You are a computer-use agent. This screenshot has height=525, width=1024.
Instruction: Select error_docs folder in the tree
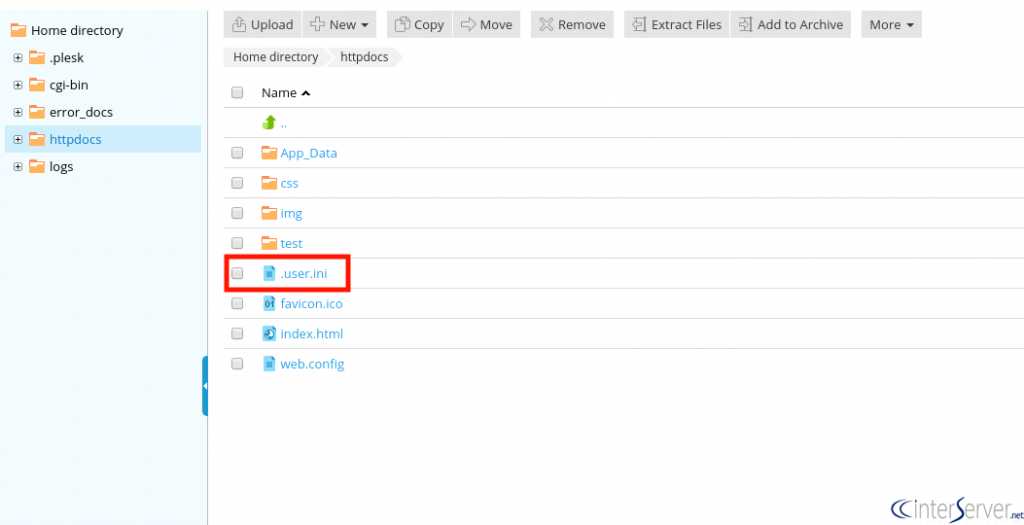point(81,112)
